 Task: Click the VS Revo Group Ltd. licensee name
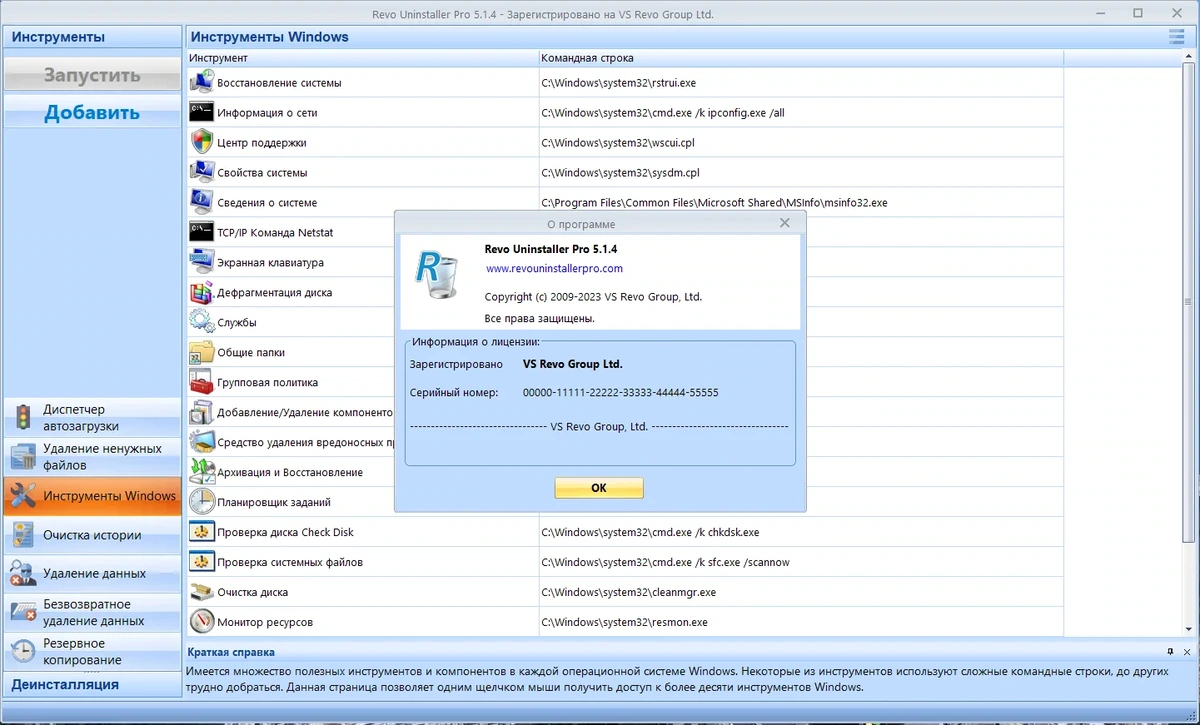[x=572, y=364]
